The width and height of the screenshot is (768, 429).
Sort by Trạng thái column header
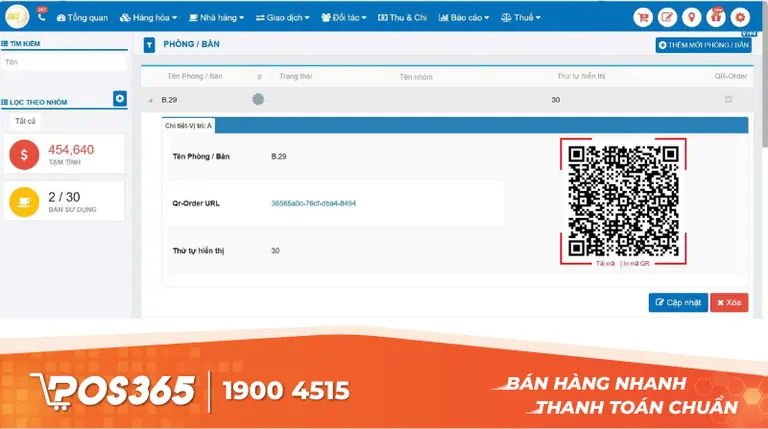295,76
